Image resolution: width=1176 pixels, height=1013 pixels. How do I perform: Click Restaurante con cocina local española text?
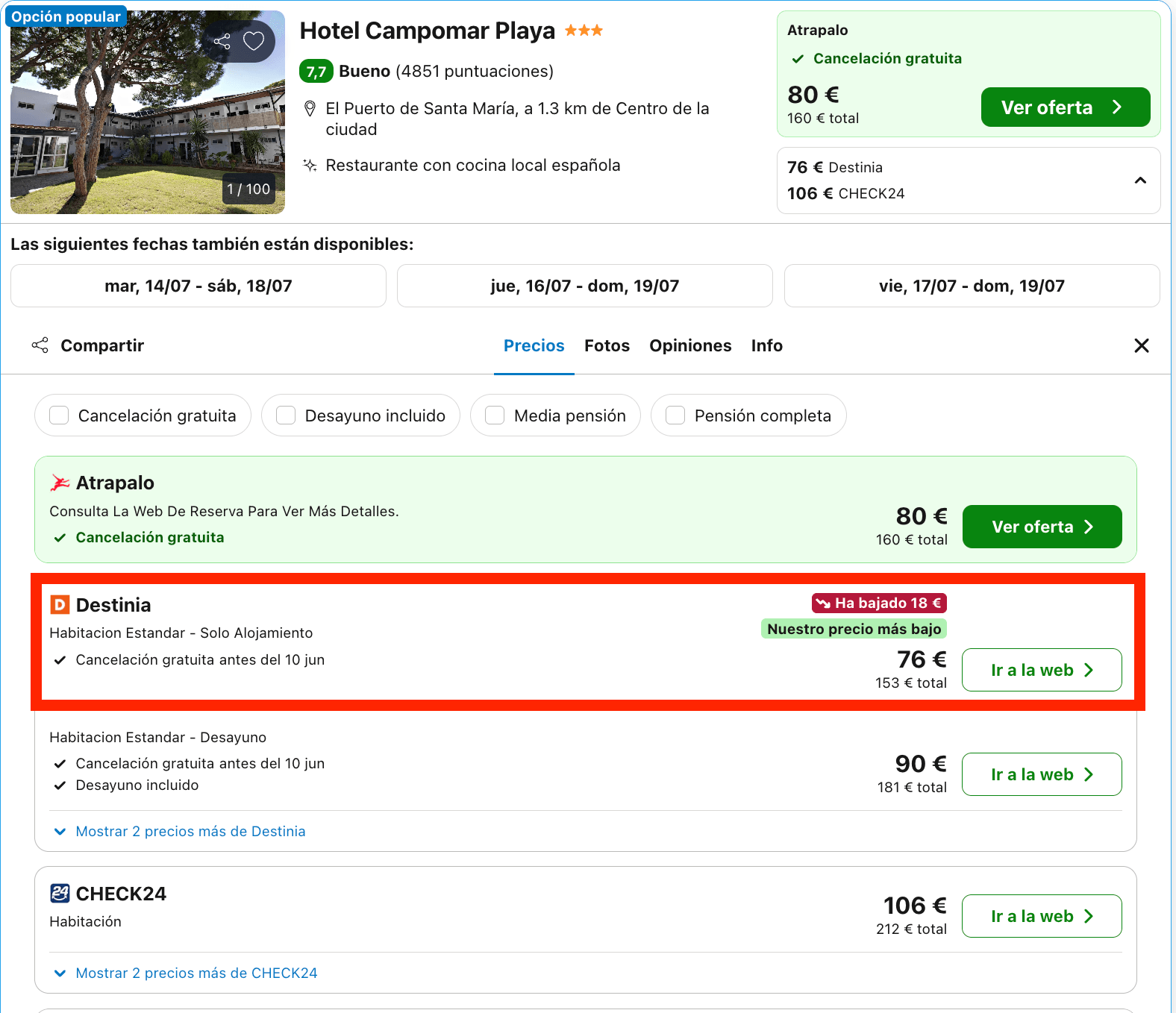[473, 165]
